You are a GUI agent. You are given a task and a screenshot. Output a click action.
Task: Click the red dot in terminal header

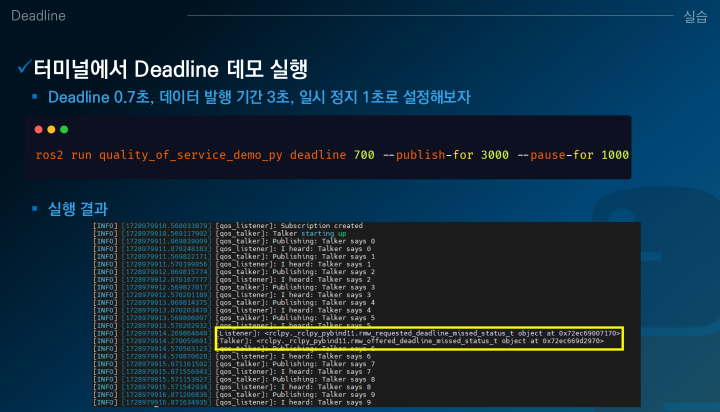point(39,130)
